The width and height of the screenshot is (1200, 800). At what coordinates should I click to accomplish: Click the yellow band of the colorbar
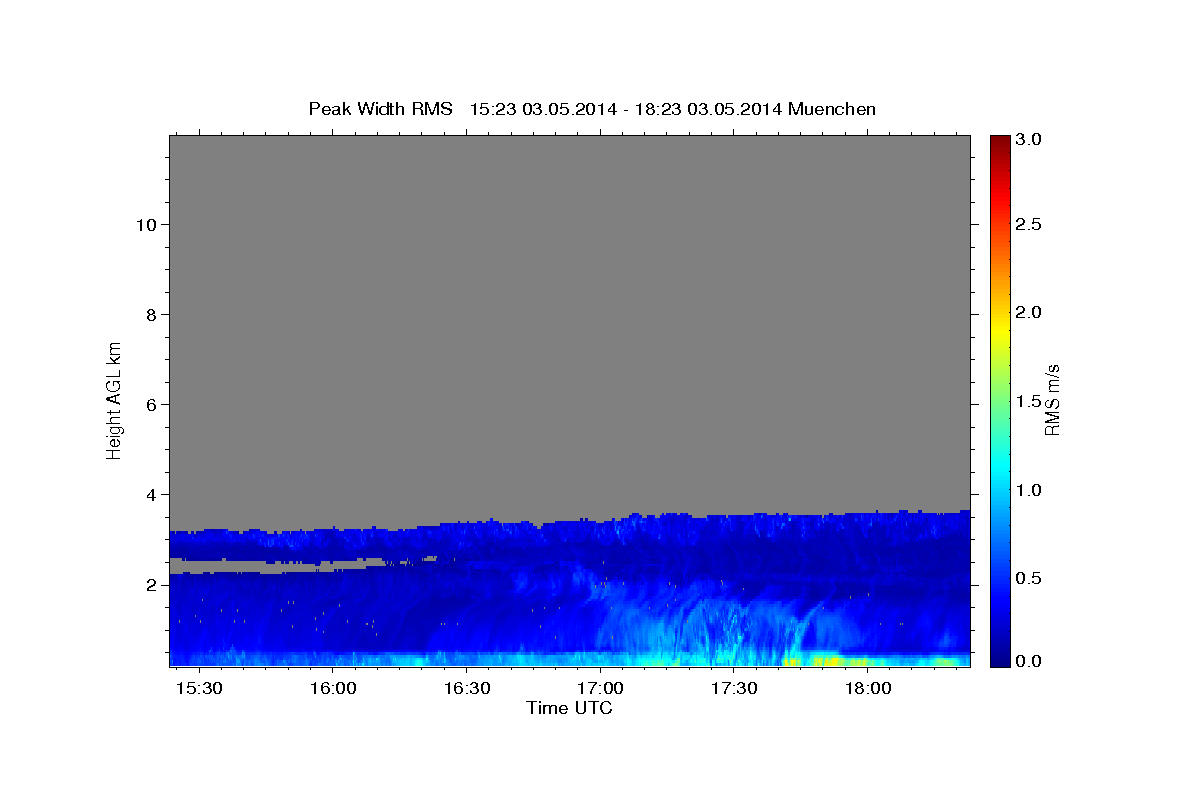(x=999, y=330)
